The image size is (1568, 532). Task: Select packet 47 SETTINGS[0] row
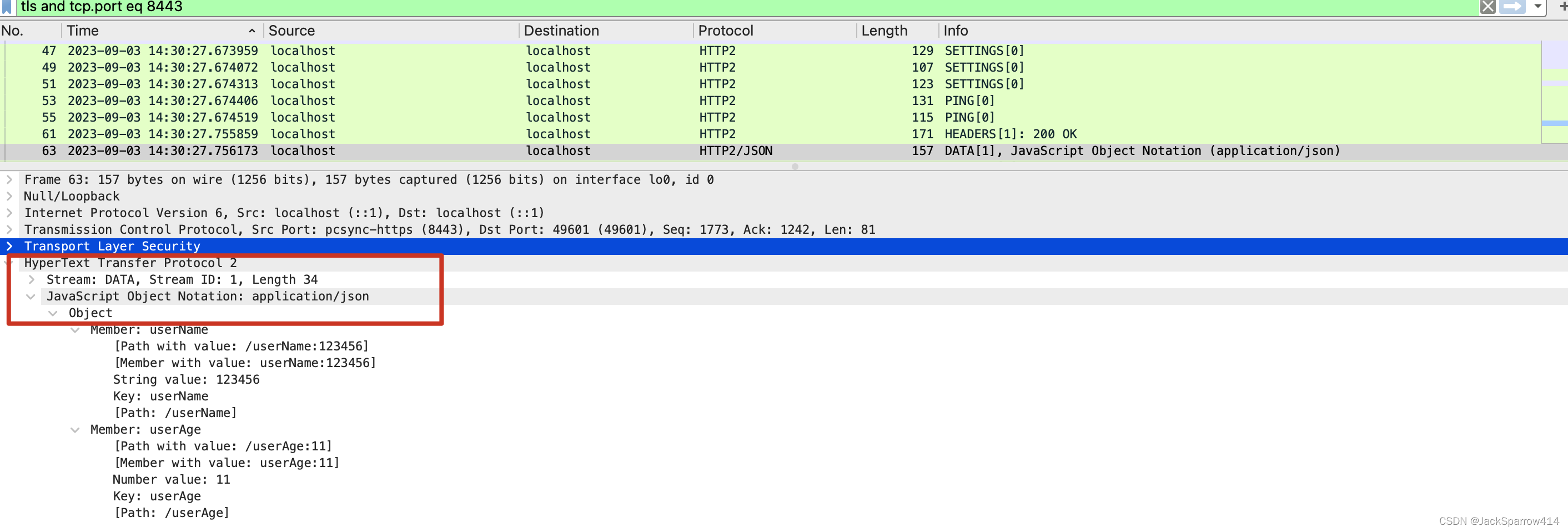(x=771, y=51)
